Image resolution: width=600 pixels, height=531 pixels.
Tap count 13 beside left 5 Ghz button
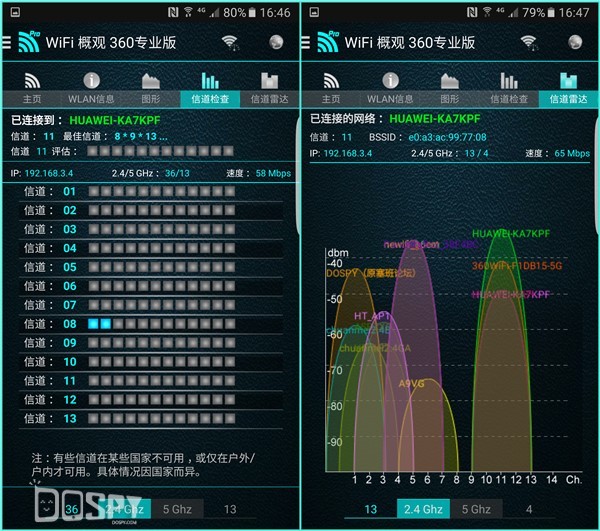pyautogui.click(x=230, y=509)
